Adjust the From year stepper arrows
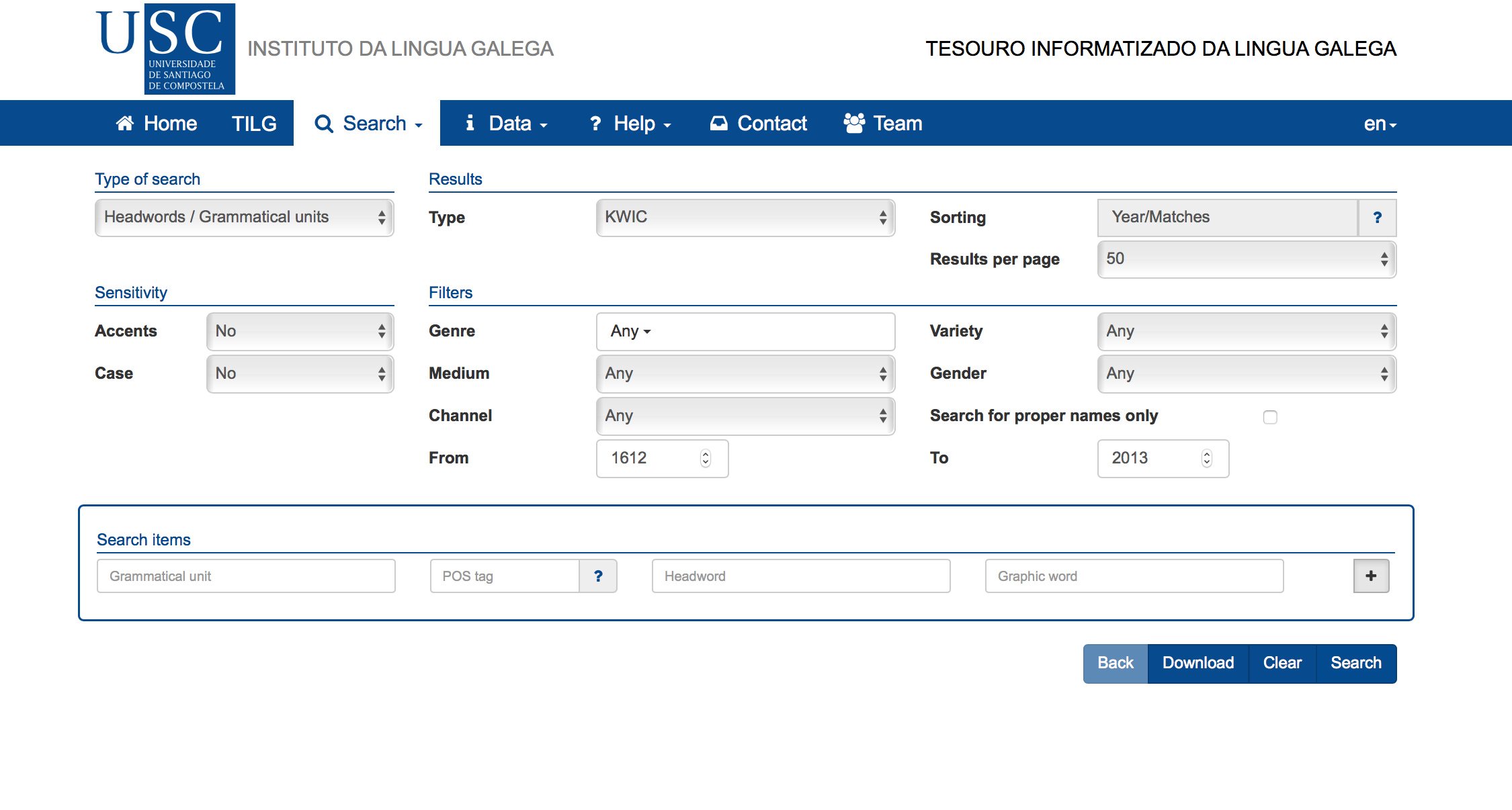 pos(706,458)
